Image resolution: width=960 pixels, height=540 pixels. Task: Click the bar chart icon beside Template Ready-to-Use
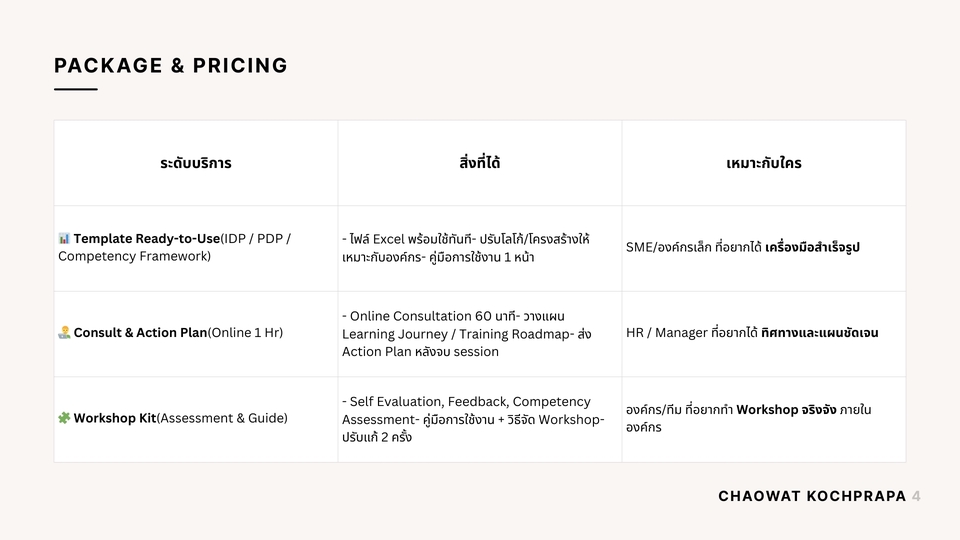point(64,239)
